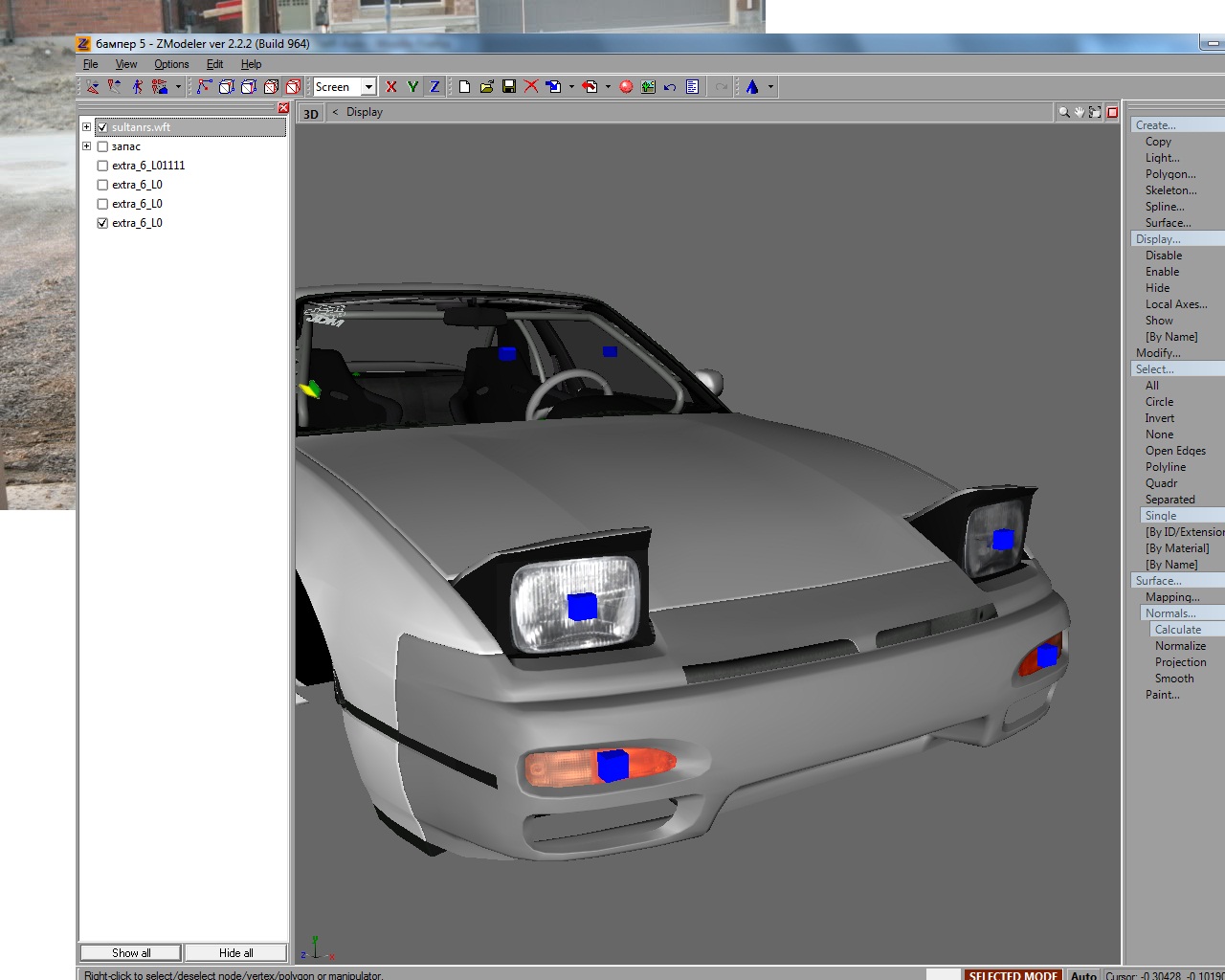This screenshot has height=980, width=1225.
Task: Toggle the Y axis constraint
Action: (x=412, y=86)
